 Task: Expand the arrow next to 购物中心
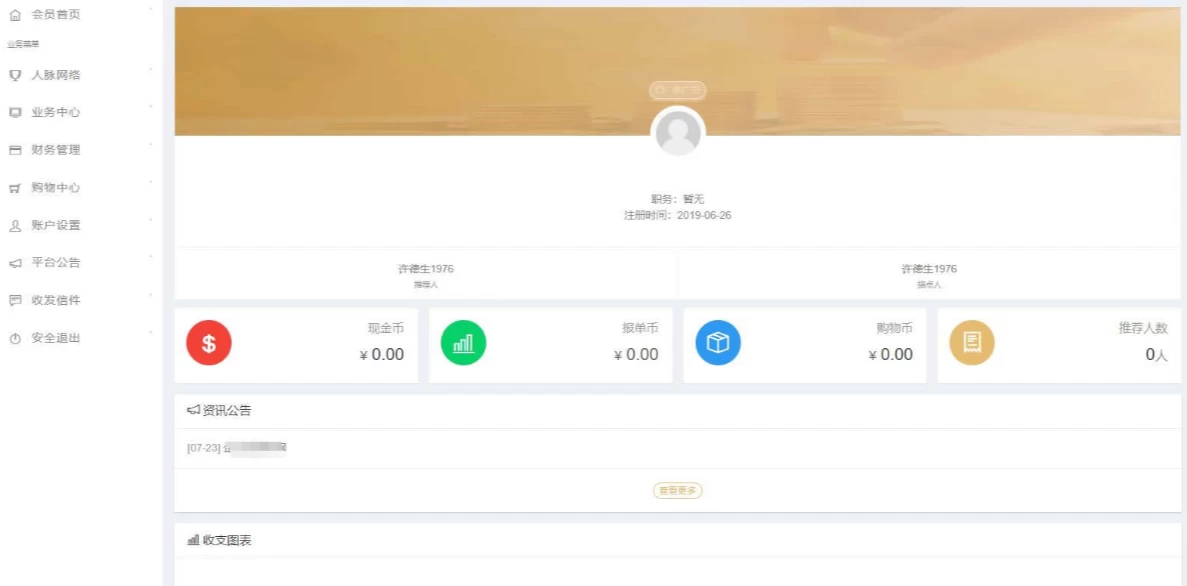pyautogui.click(x=151, y=182)
